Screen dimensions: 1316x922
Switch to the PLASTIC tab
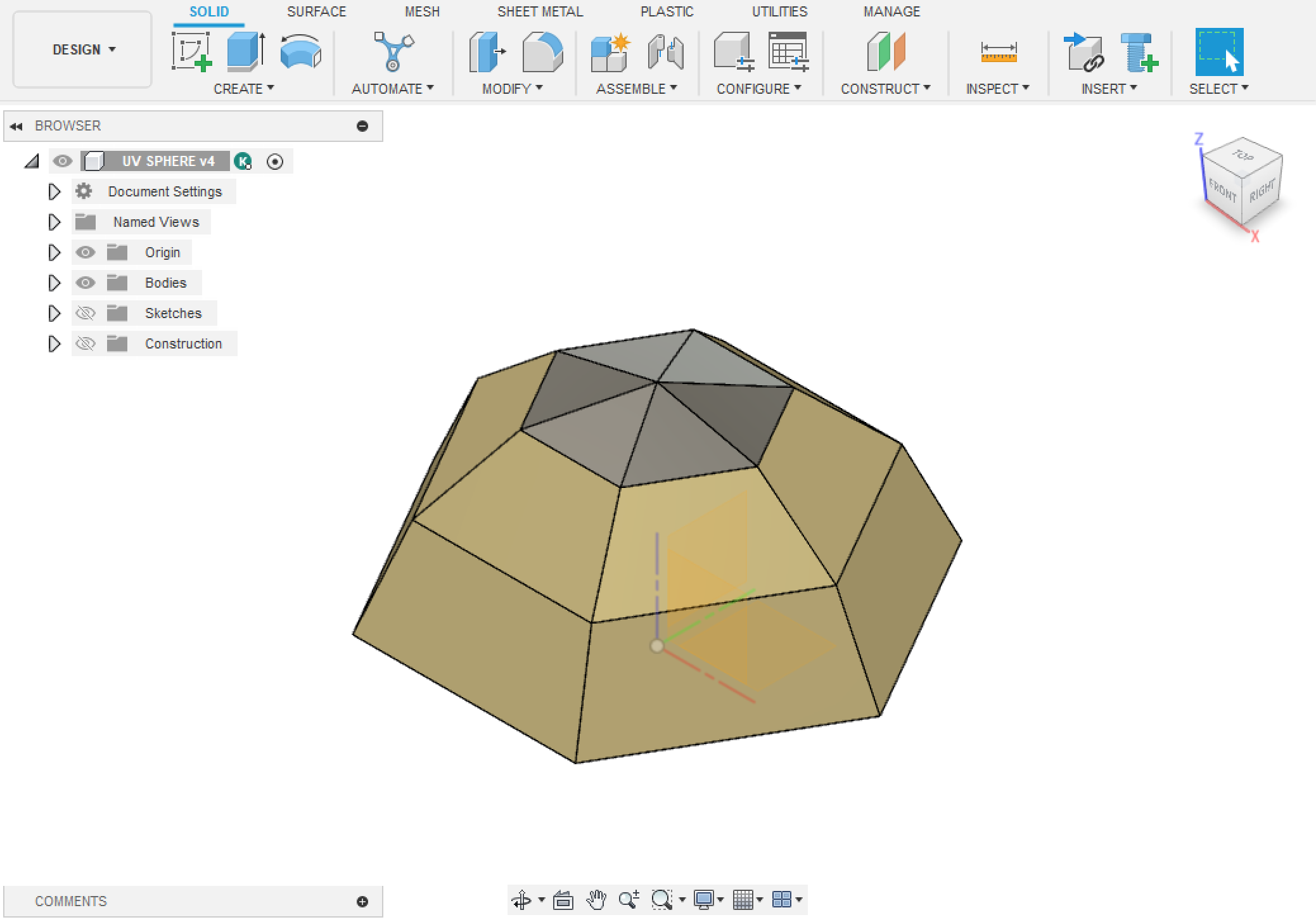[x=667, y=11]
